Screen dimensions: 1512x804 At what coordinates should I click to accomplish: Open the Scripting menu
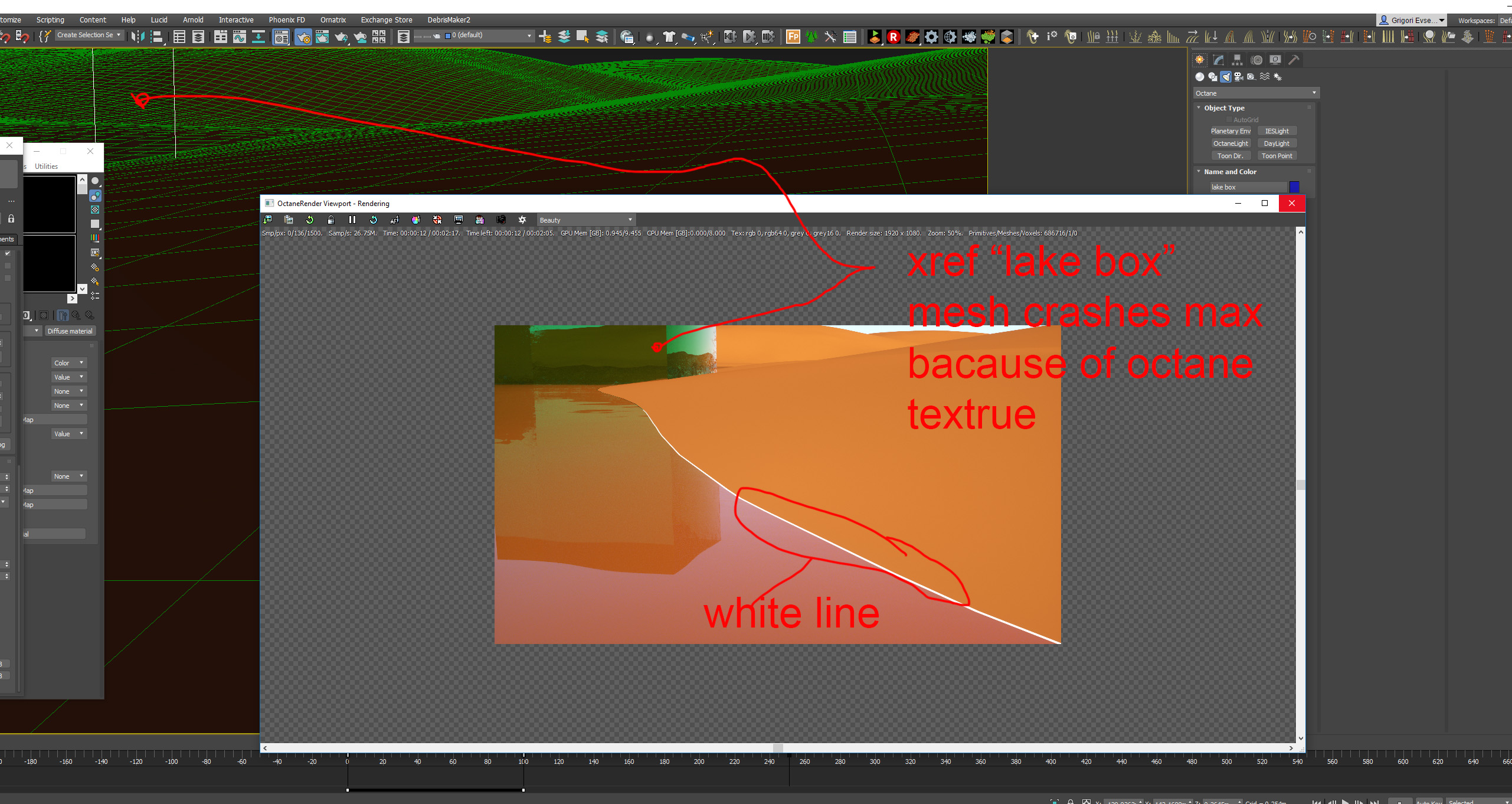point(50,19)
